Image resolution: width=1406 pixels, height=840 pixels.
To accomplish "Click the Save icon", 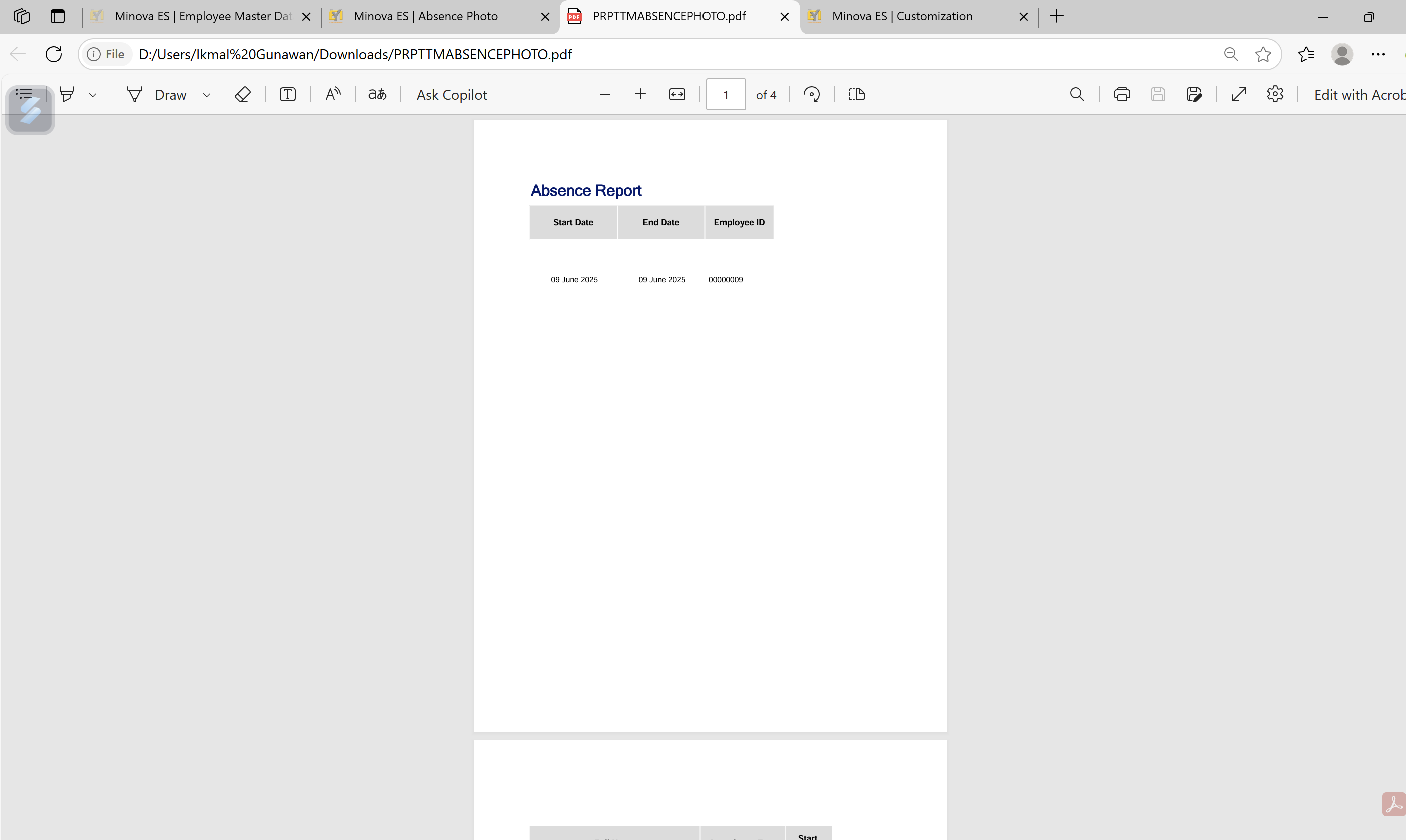I will click(x=1158, y=94).
